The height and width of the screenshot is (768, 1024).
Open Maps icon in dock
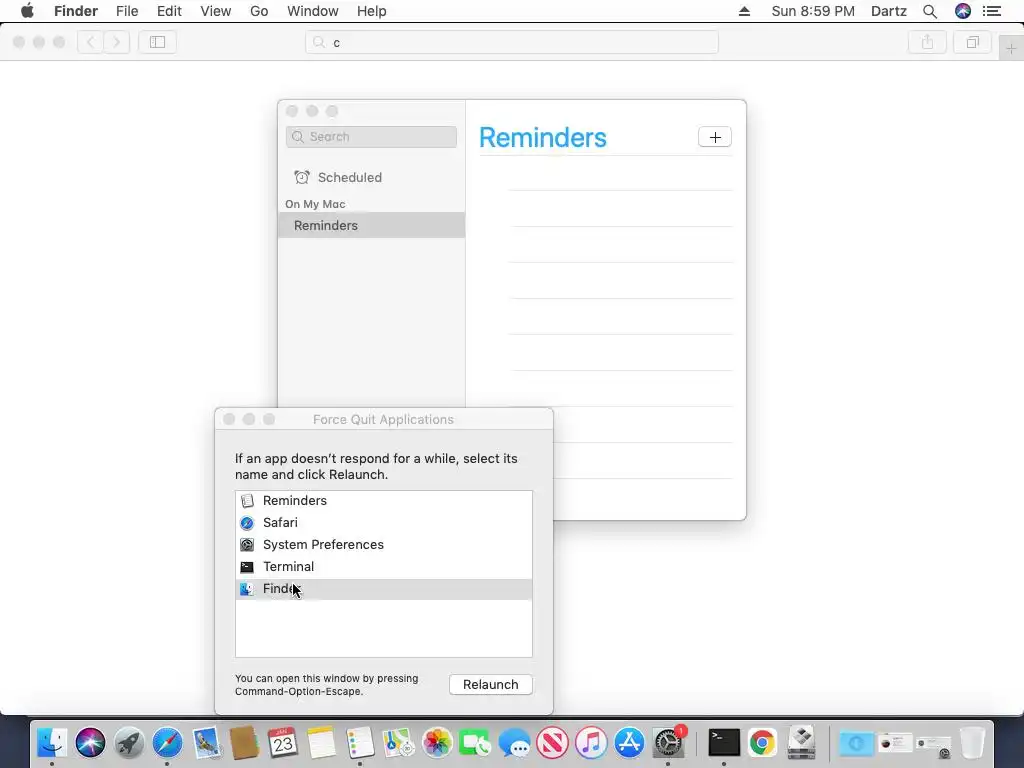pos(398,743)
